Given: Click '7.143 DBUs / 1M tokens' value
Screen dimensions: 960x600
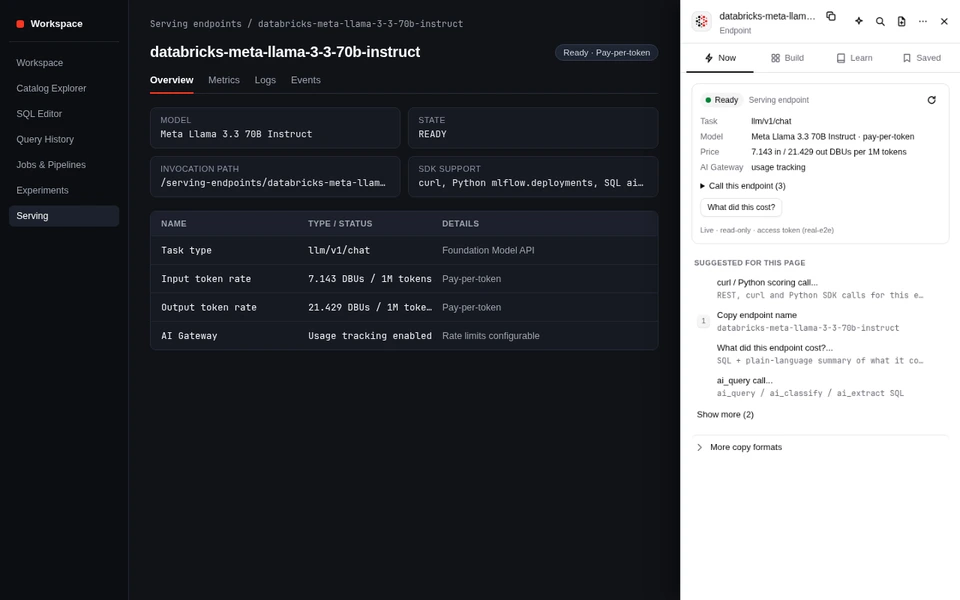Looking at the screenshot, I should pos(370,279).
